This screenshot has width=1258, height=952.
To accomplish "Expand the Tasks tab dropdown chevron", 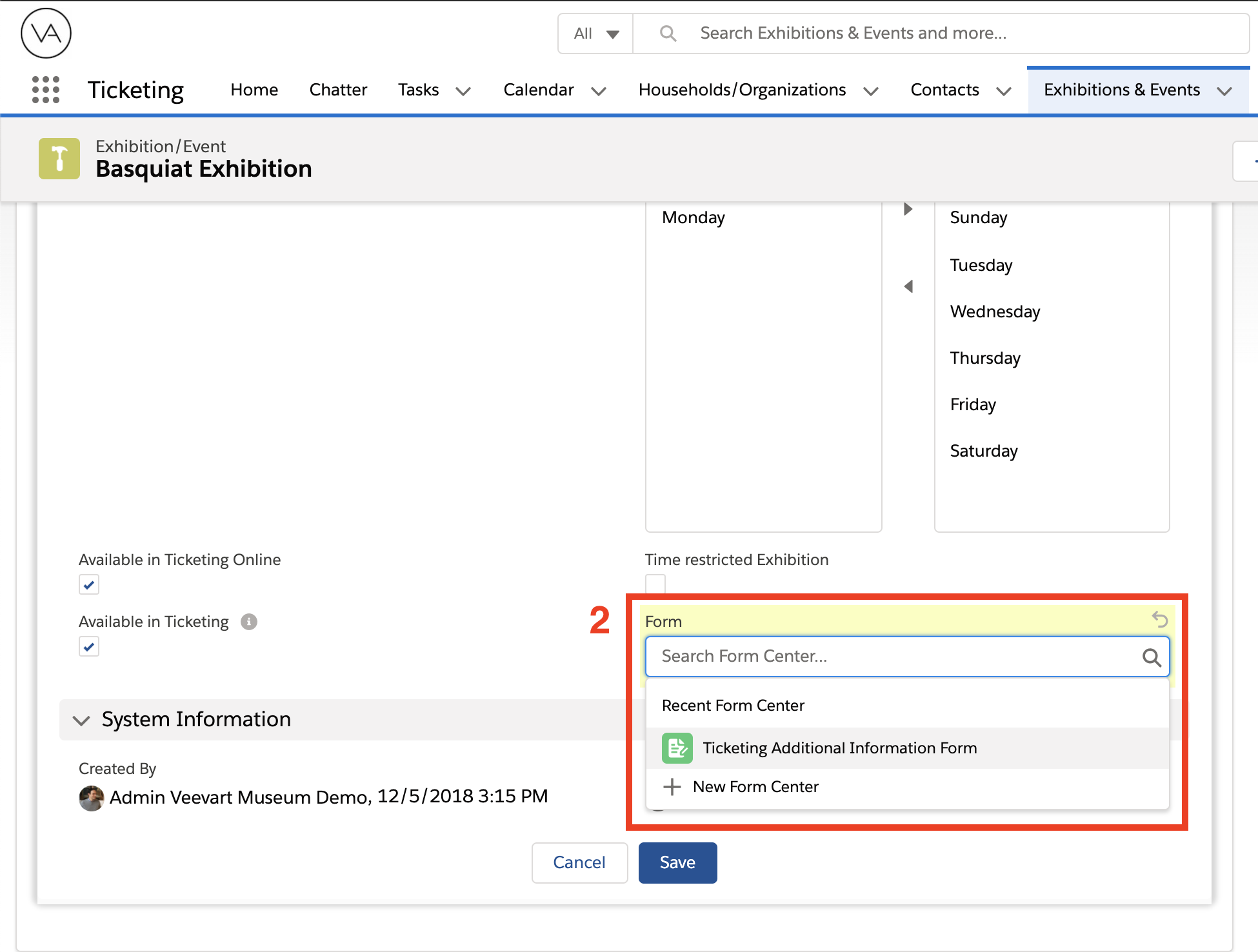I will click(x=463, y=91).
